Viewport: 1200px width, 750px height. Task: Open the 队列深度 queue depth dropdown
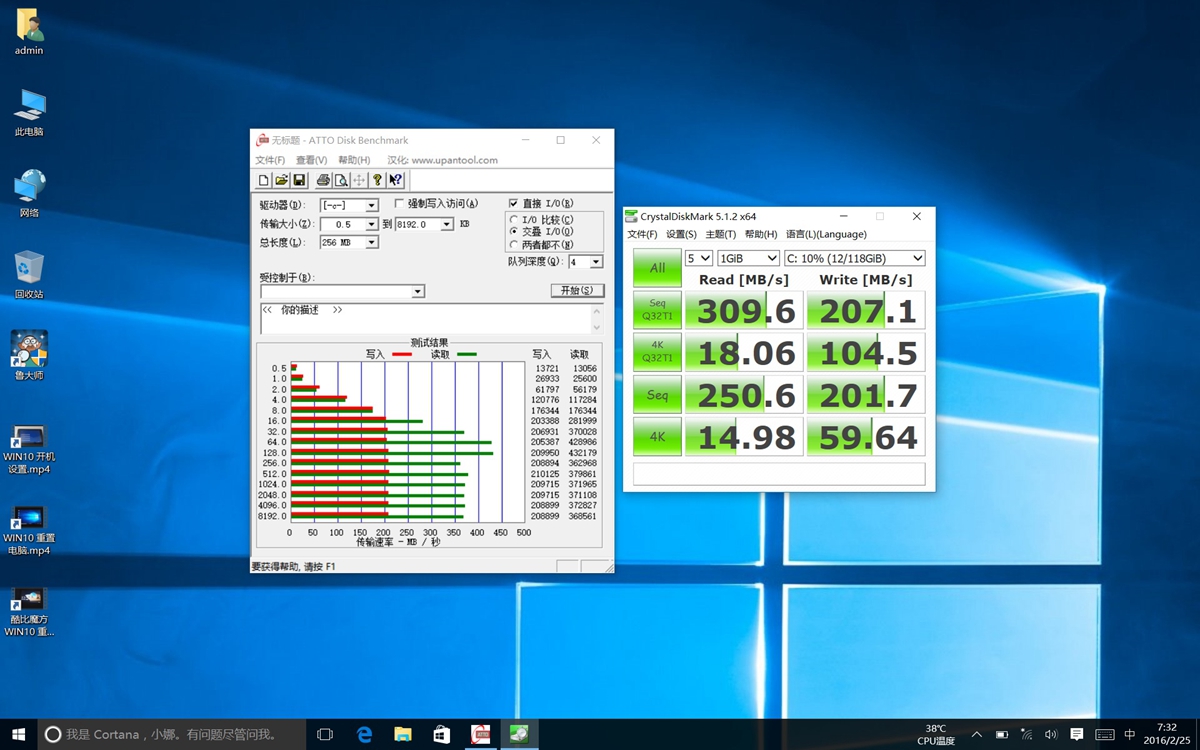click(596, 262)
